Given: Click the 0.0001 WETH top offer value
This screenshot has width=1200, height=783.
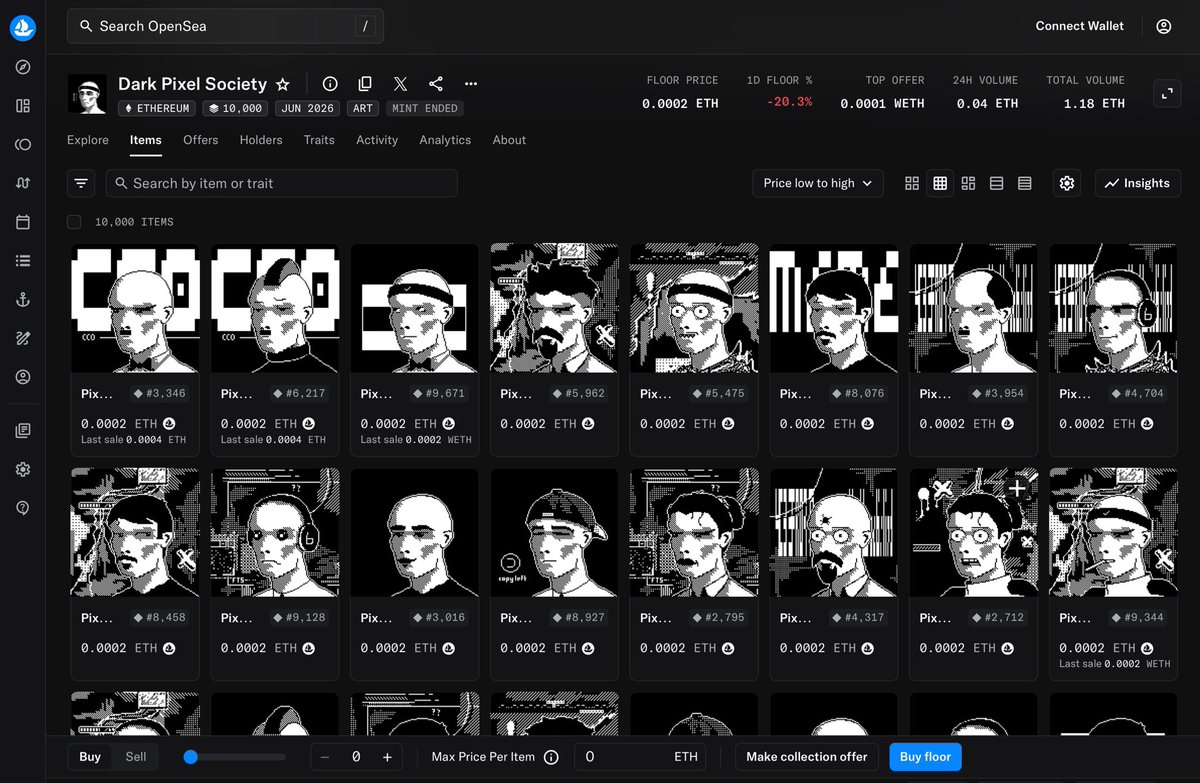Looking at the screenshot, I should (882, 103).
